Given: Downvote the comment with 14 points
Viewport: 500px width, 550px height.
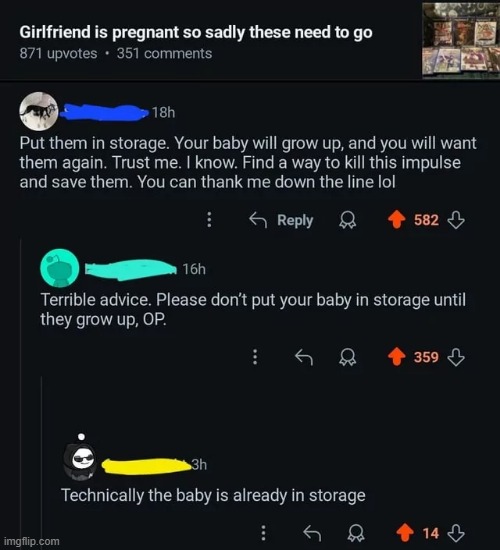Looking at the screenshot, I should (x=456, y=533).
